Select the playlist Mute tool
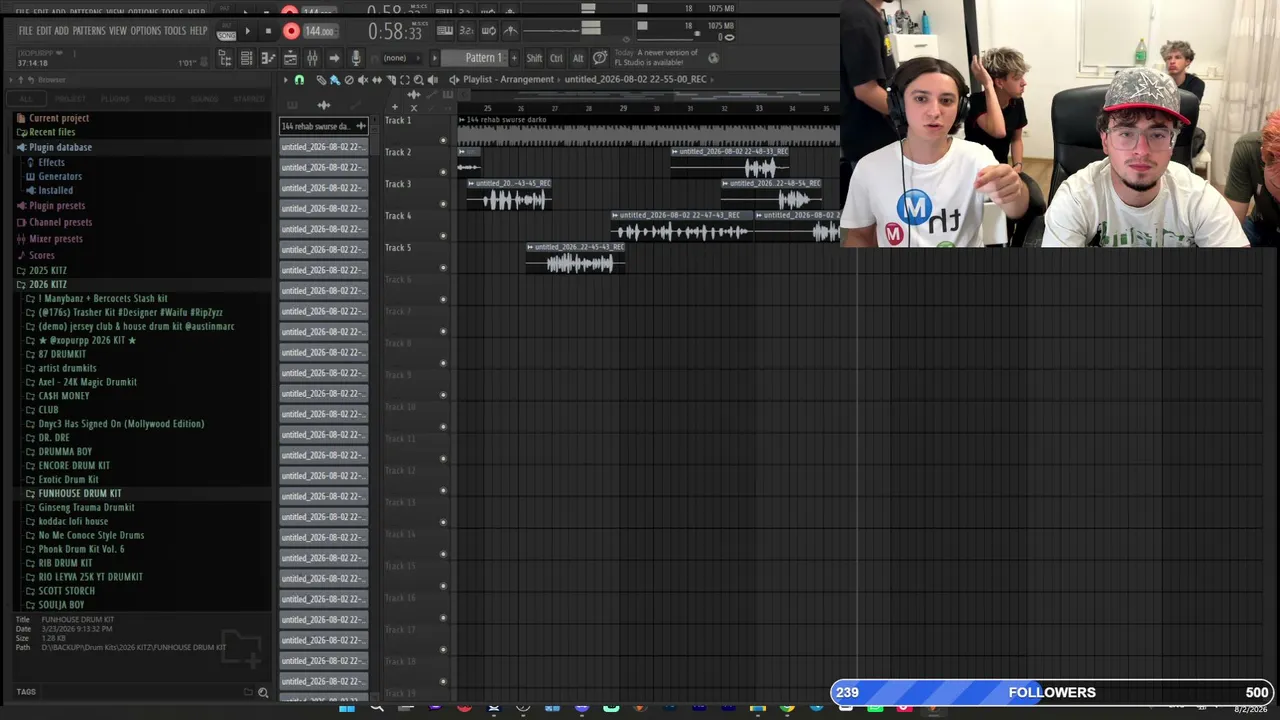The image size is (1280, 720). pyautogui.click(x=363, y=80)
